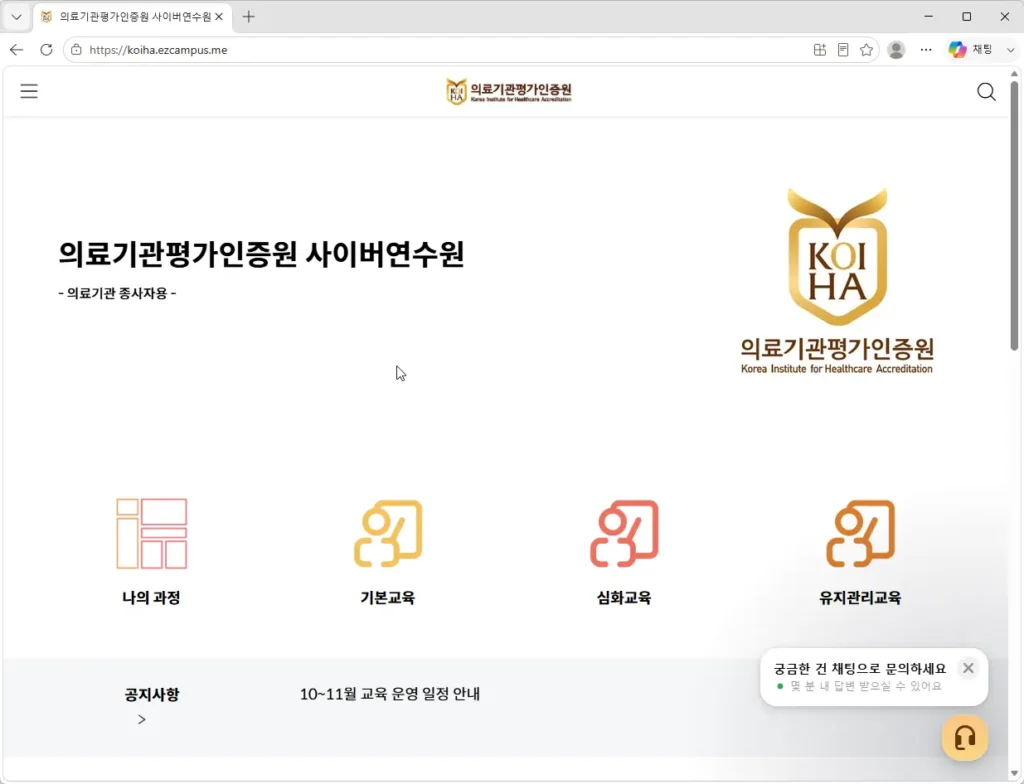Open the 기본교육 icon
The image size is (1024, 784).
pos(388,533)
